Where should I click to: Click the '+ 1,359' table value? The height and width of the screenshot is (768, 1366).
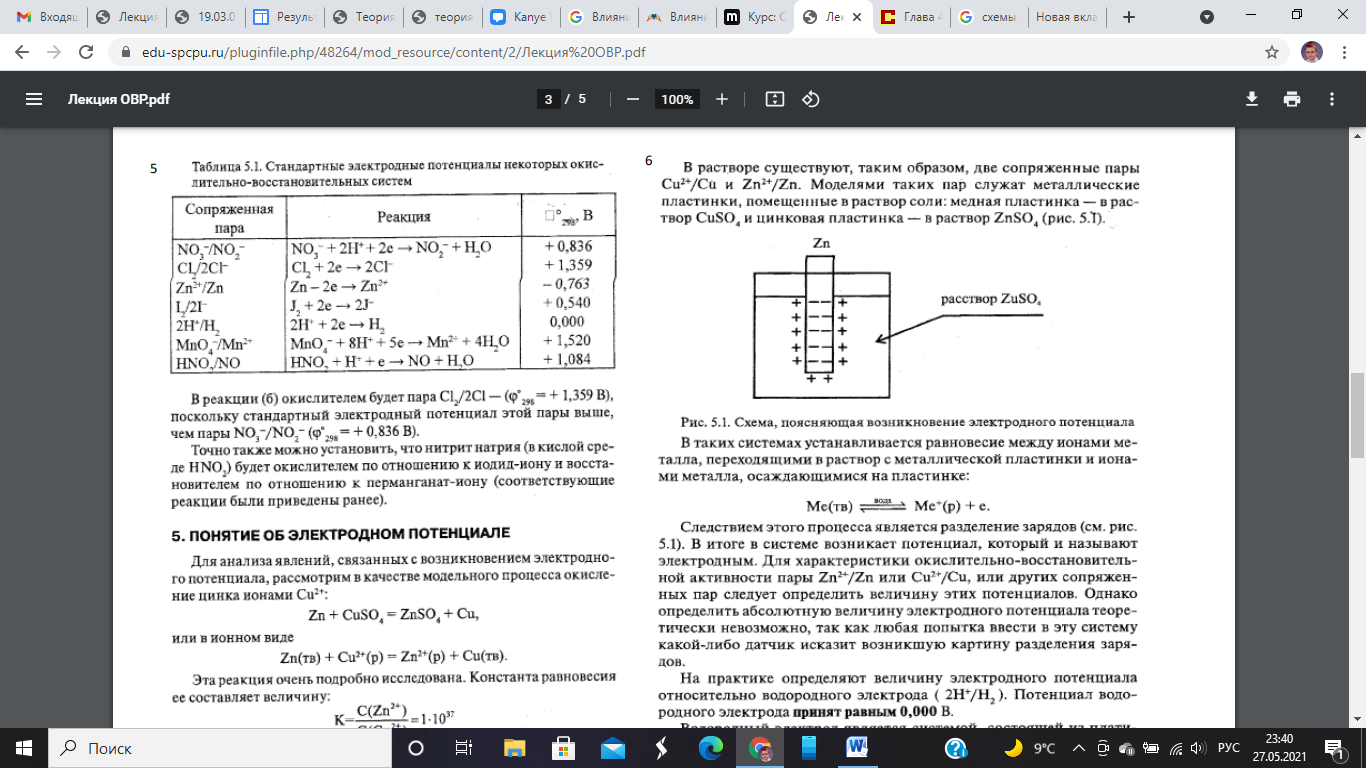pos(568,265)
